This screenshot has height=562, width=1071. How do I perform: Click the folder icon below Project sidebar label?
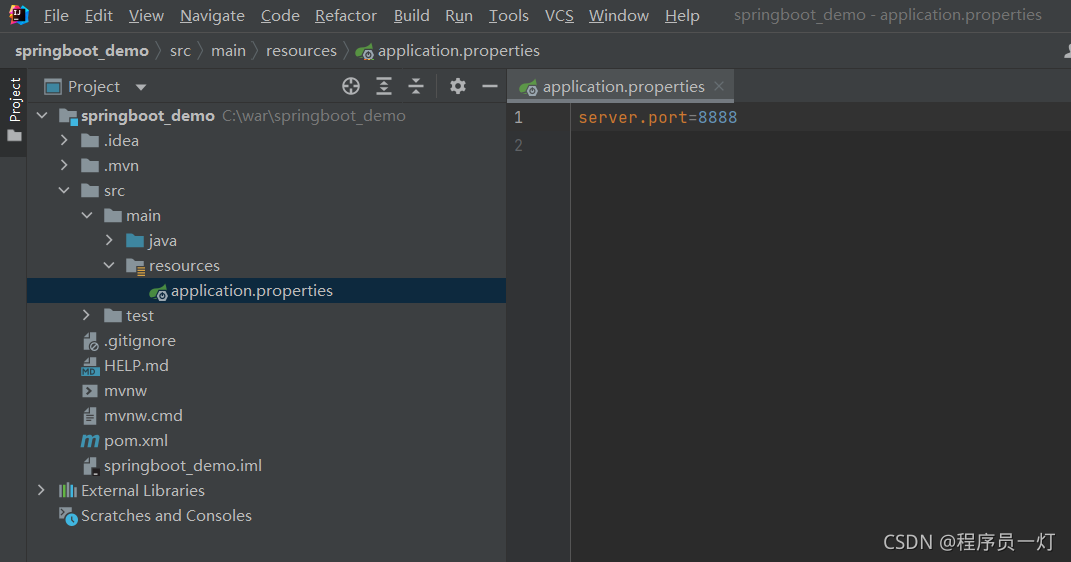point(14,136)
